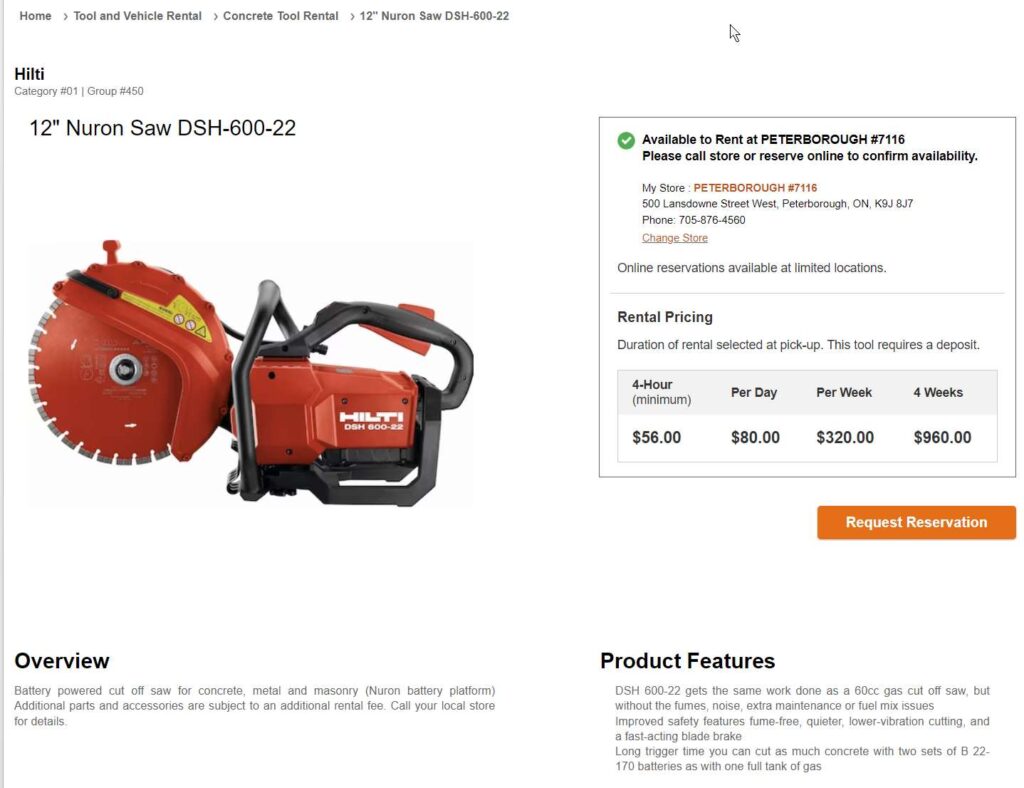Go to Home breadcrumb link

[35, 16]
